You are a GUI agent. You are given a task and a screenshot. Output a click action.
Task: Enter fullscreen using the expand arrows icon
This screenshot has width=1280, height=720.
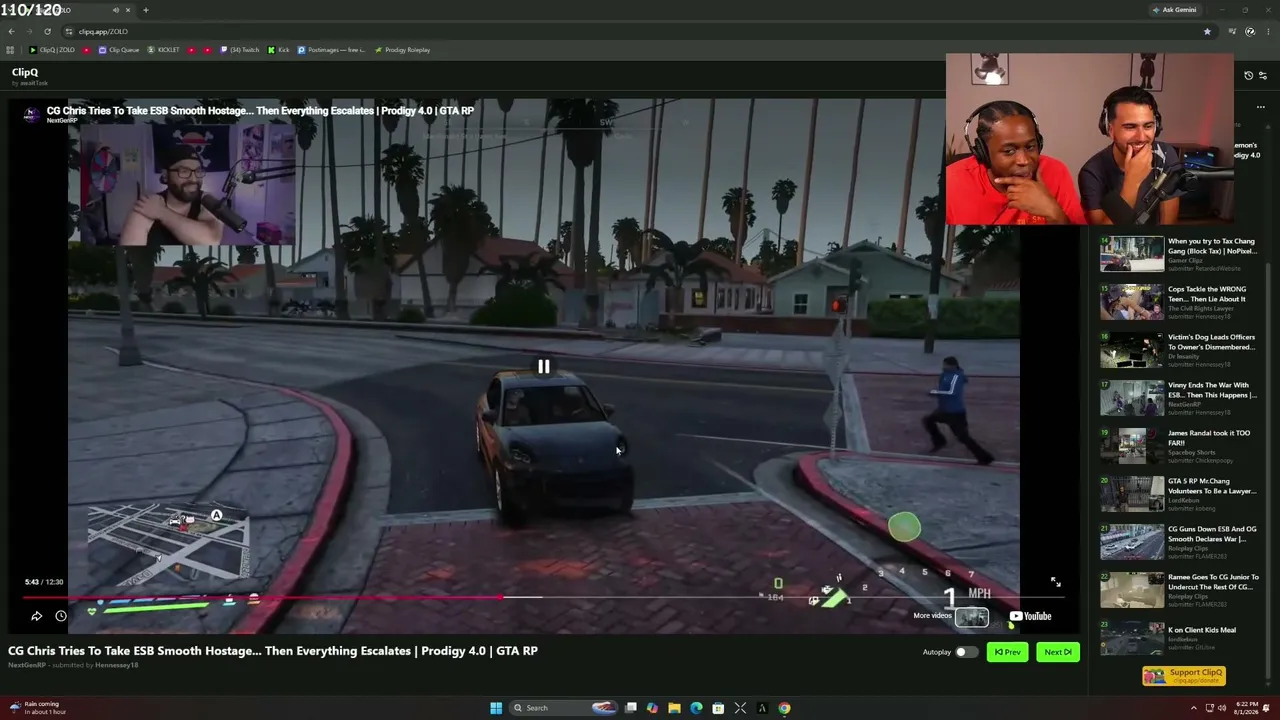pos(1055,582)
